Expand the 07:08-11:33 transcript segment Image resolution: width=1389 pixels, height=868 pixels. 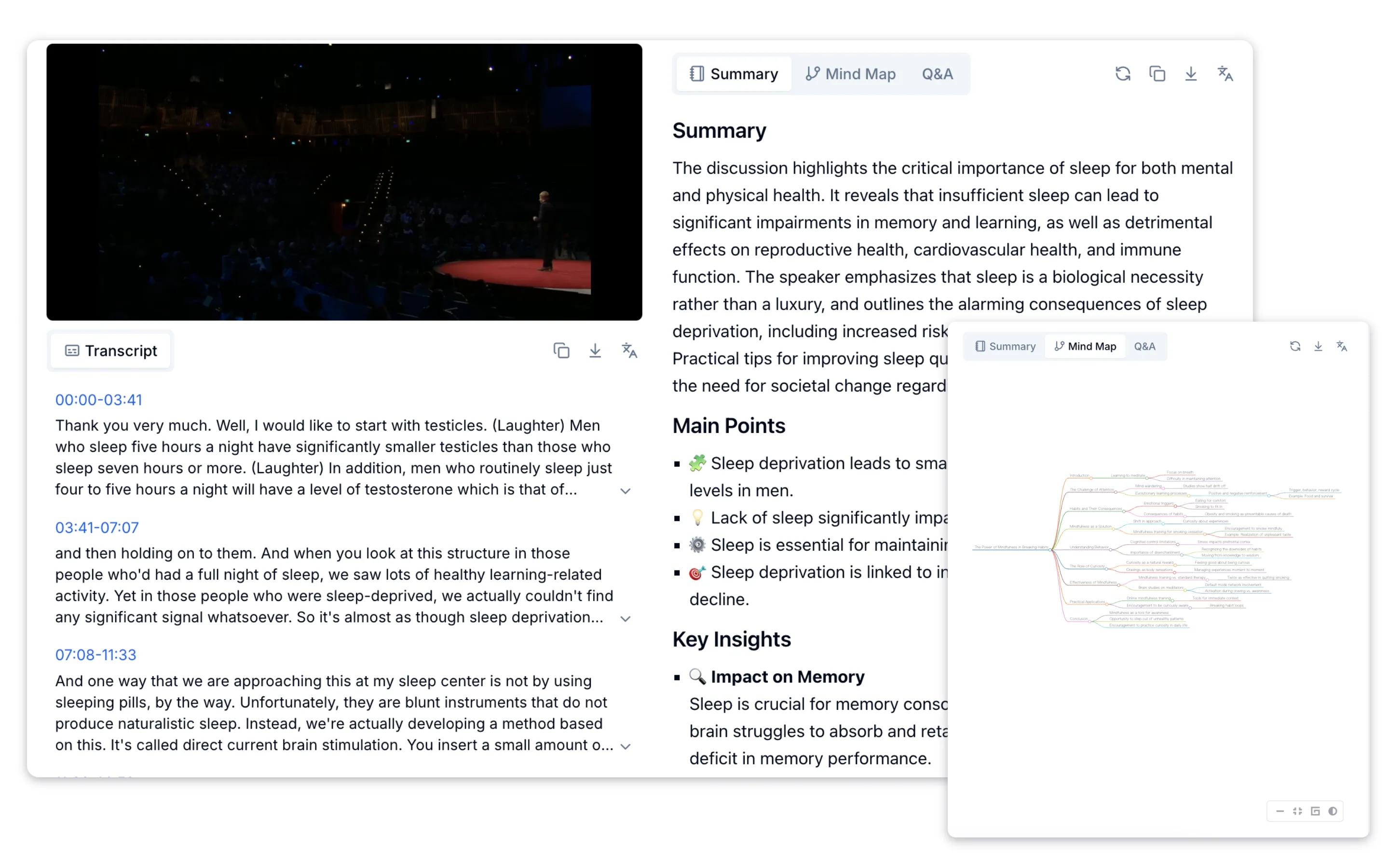pos(625,746)
